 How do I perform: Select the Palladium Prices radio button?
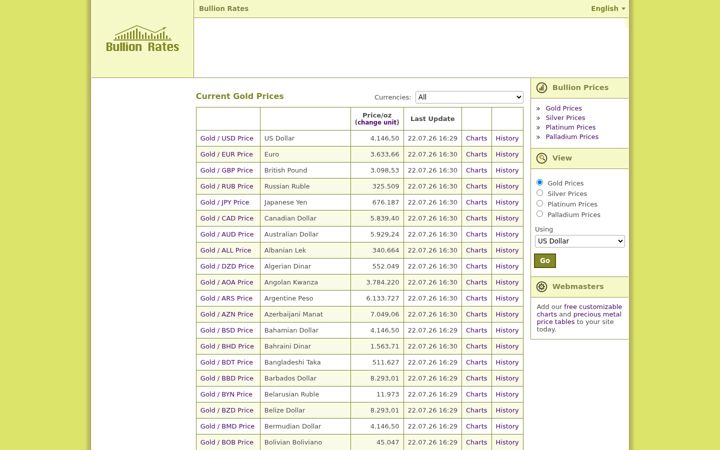click(540, 214)
